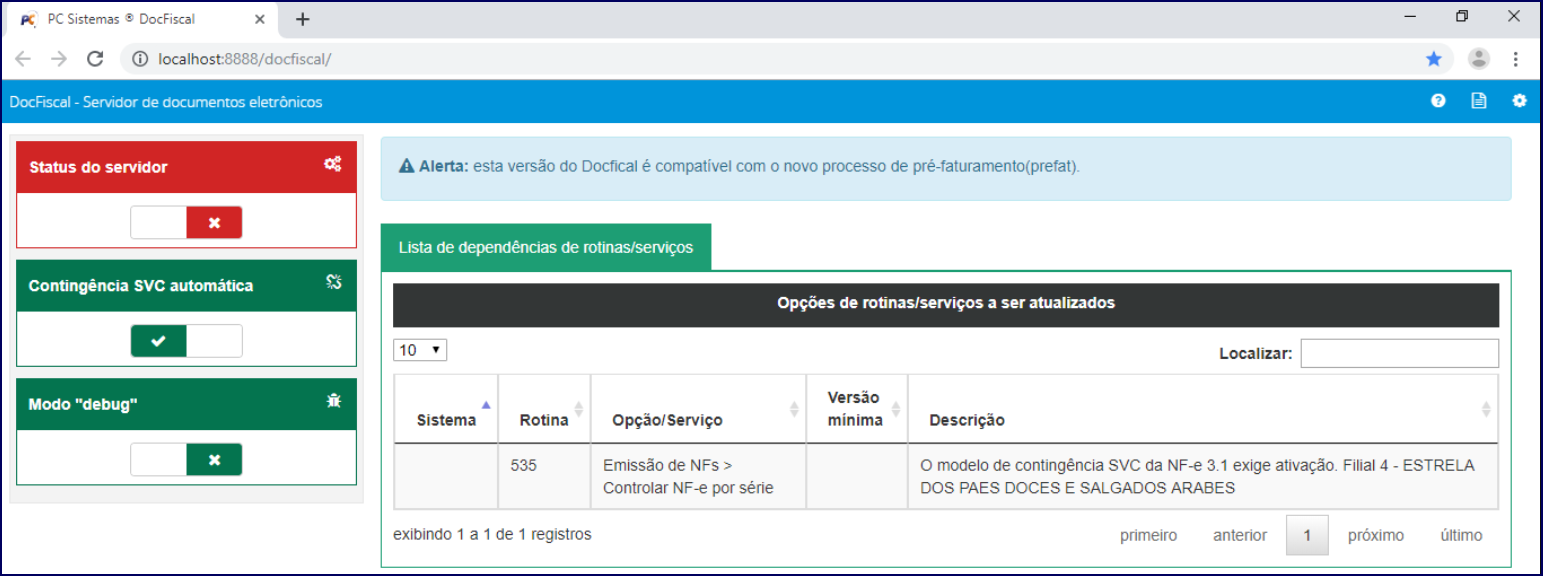Viewport: 1543px width, 576px height.
Task: Toggle Status do servidor switch
Action: click(186, 223)
